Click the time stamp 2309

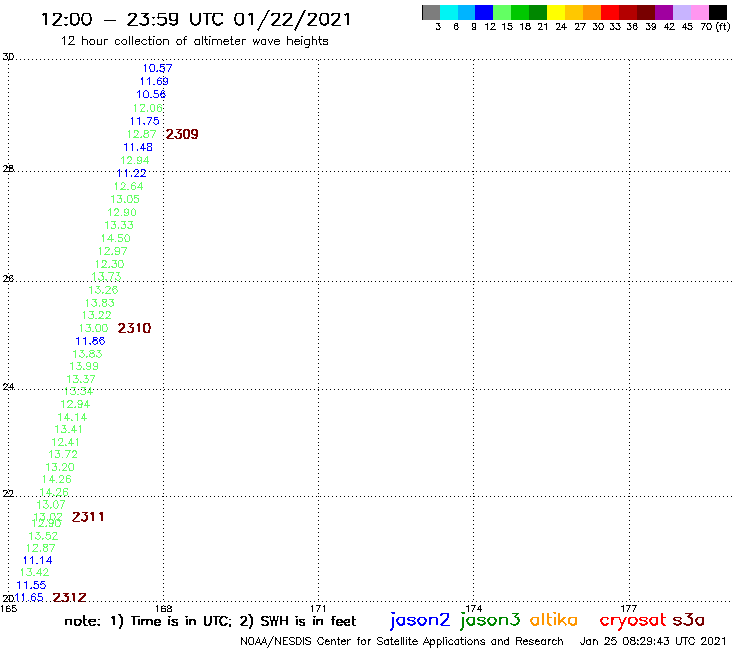(x=182, y=134)
